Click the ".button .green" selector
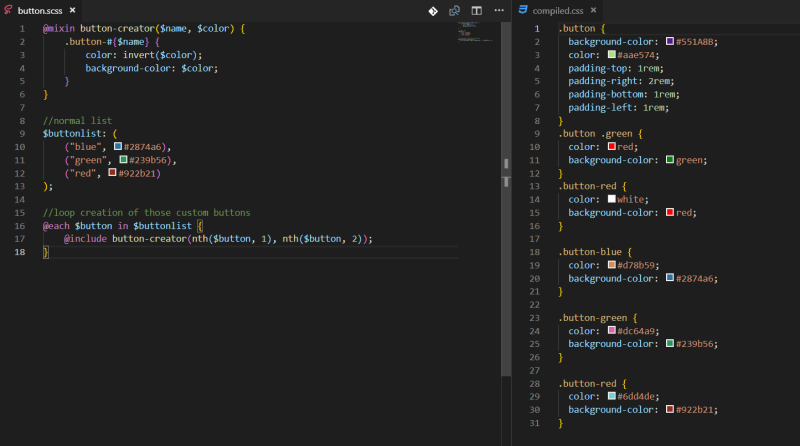The height and width of the screenshot is (446, 800). click(595, 134)
